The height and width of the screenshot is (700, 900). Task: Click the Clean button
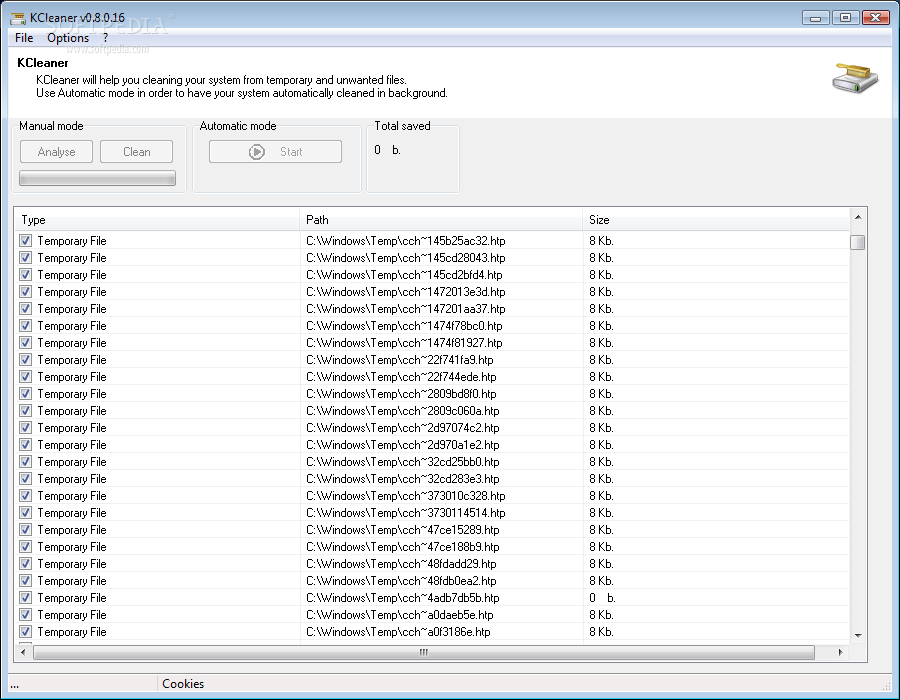(137, 152)
